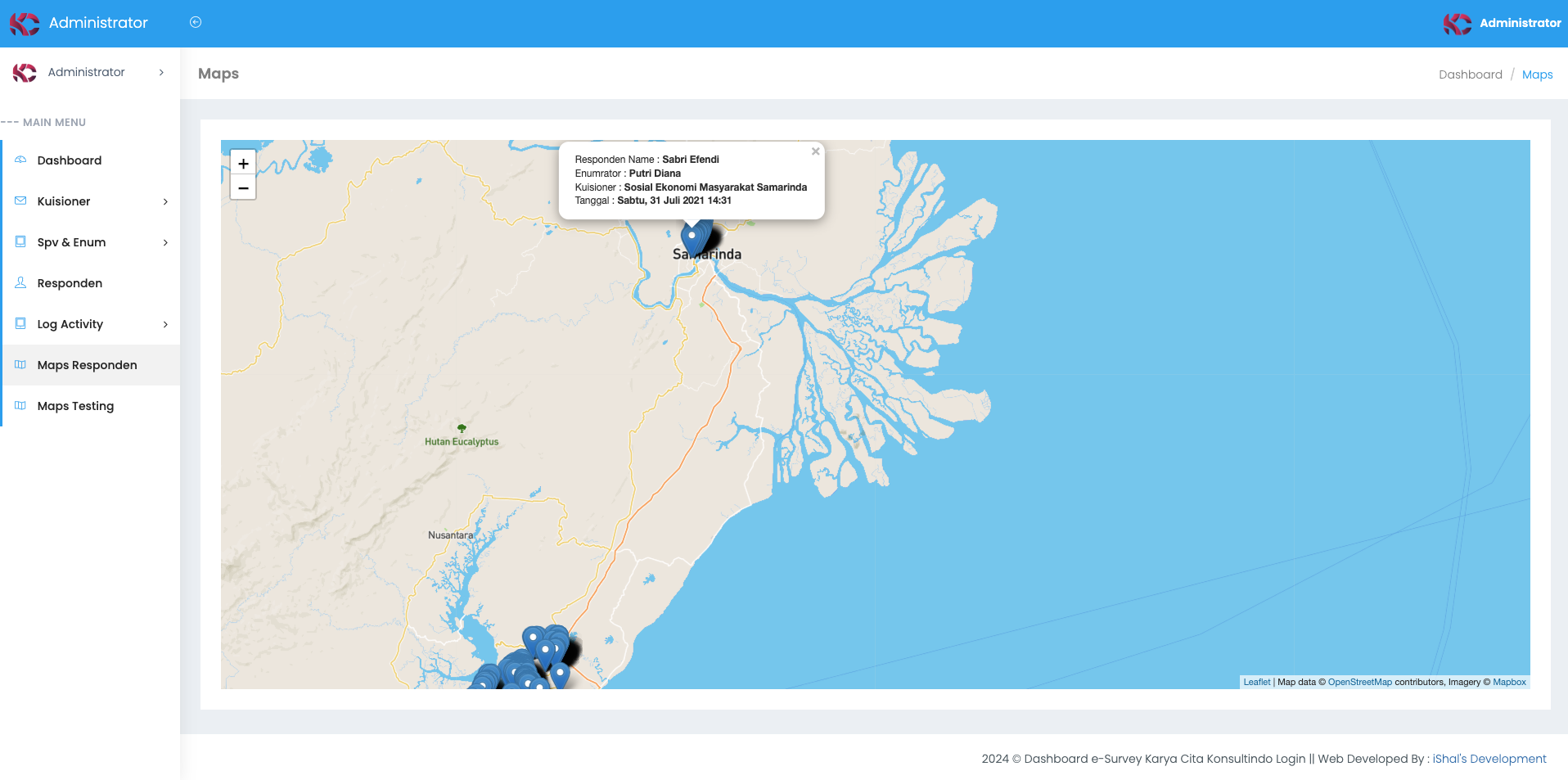Click the Dashboard cloud icon in sidebar
Viewport: 1568px width, 780px height.
20,160
